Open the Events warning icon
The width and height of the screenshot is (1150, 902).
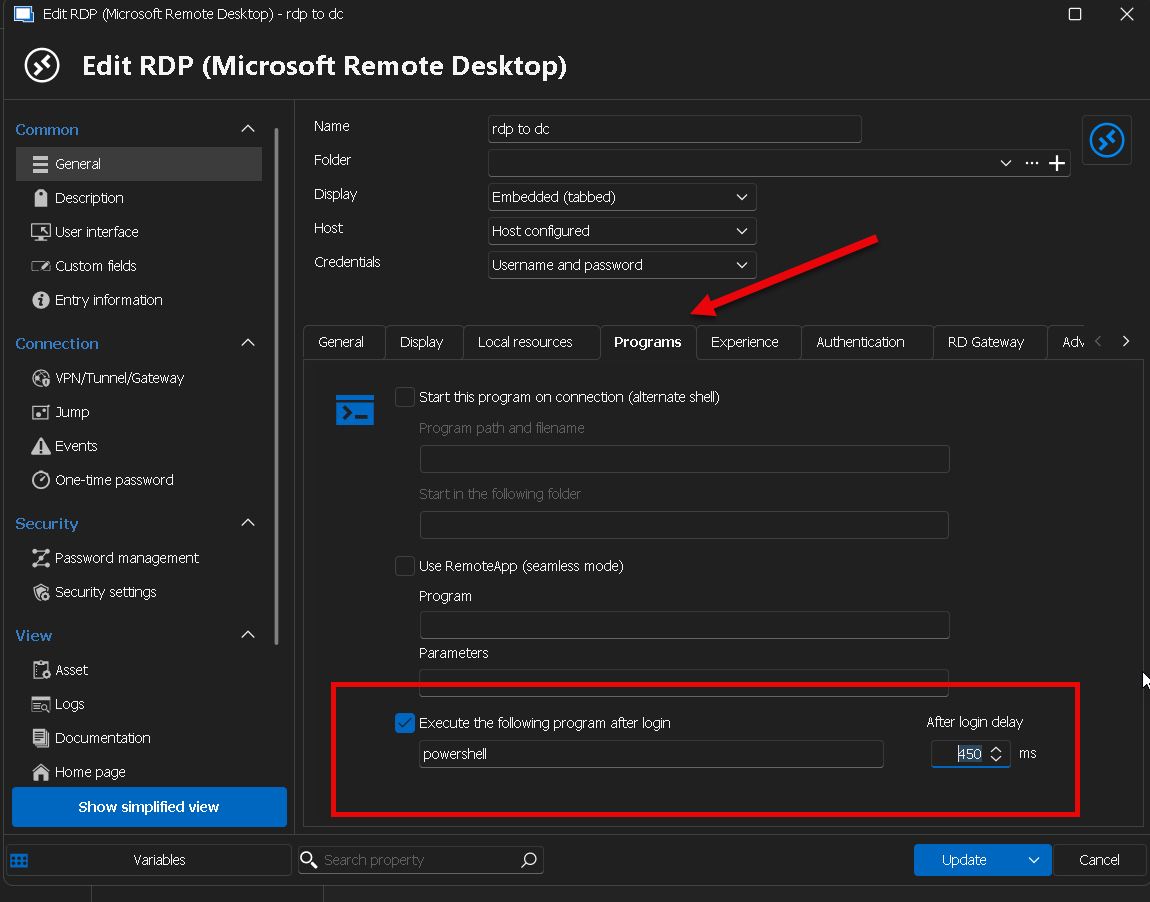tap(40, 446)
